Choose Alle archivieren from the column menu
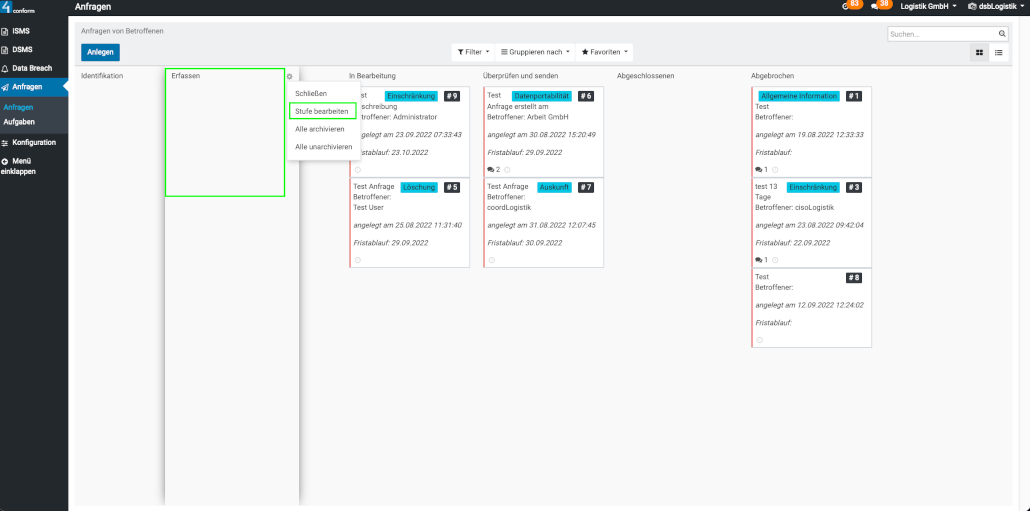 tap(320, 129)
